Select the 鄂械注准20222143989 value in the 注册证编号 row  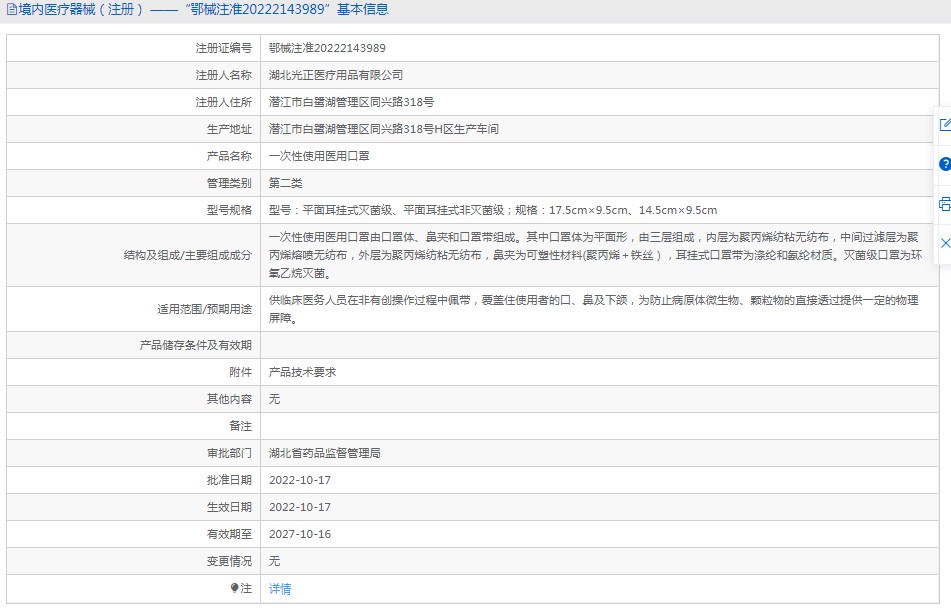[x=327, y=48]
